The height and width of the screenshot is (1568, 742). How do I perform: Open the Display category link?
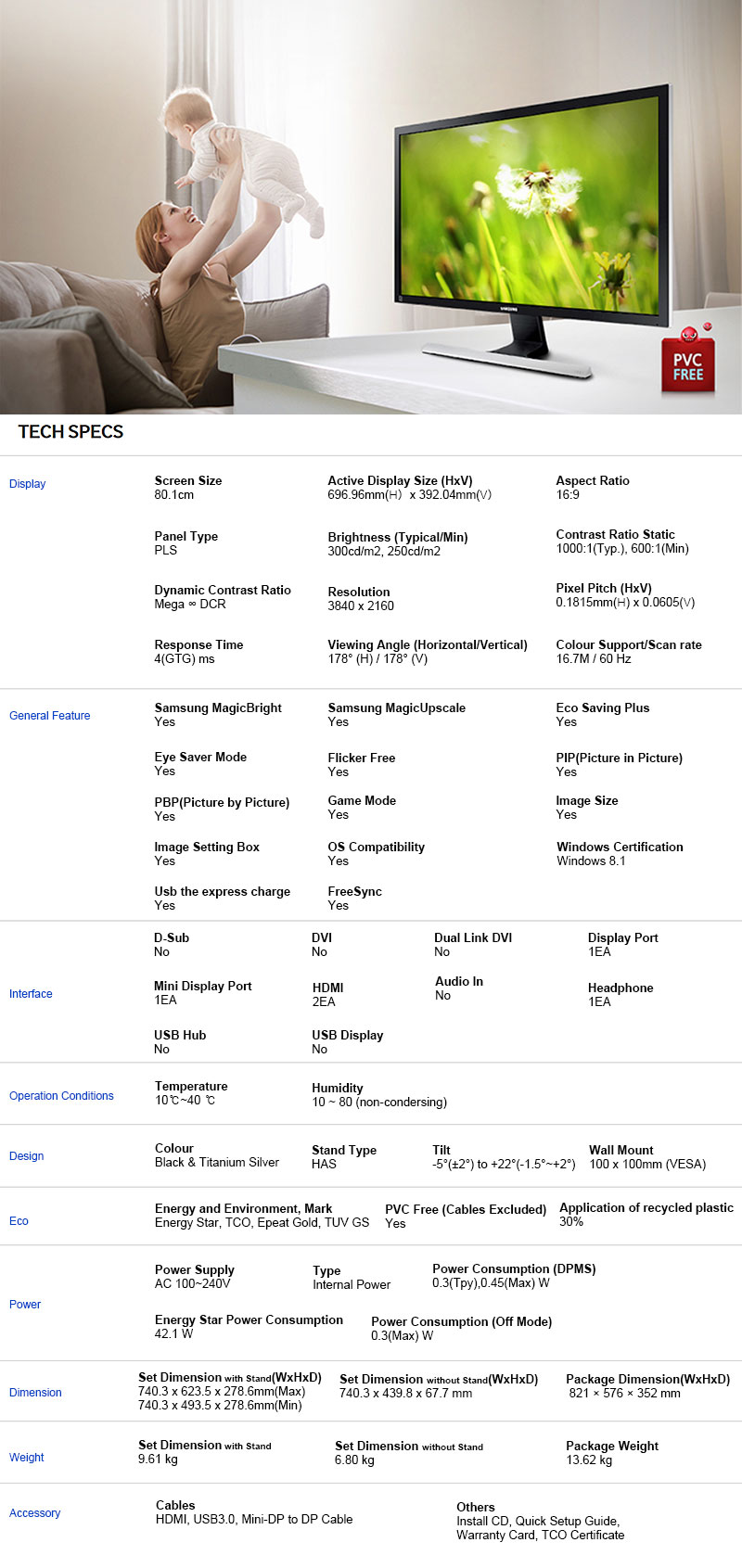(27, 483)
